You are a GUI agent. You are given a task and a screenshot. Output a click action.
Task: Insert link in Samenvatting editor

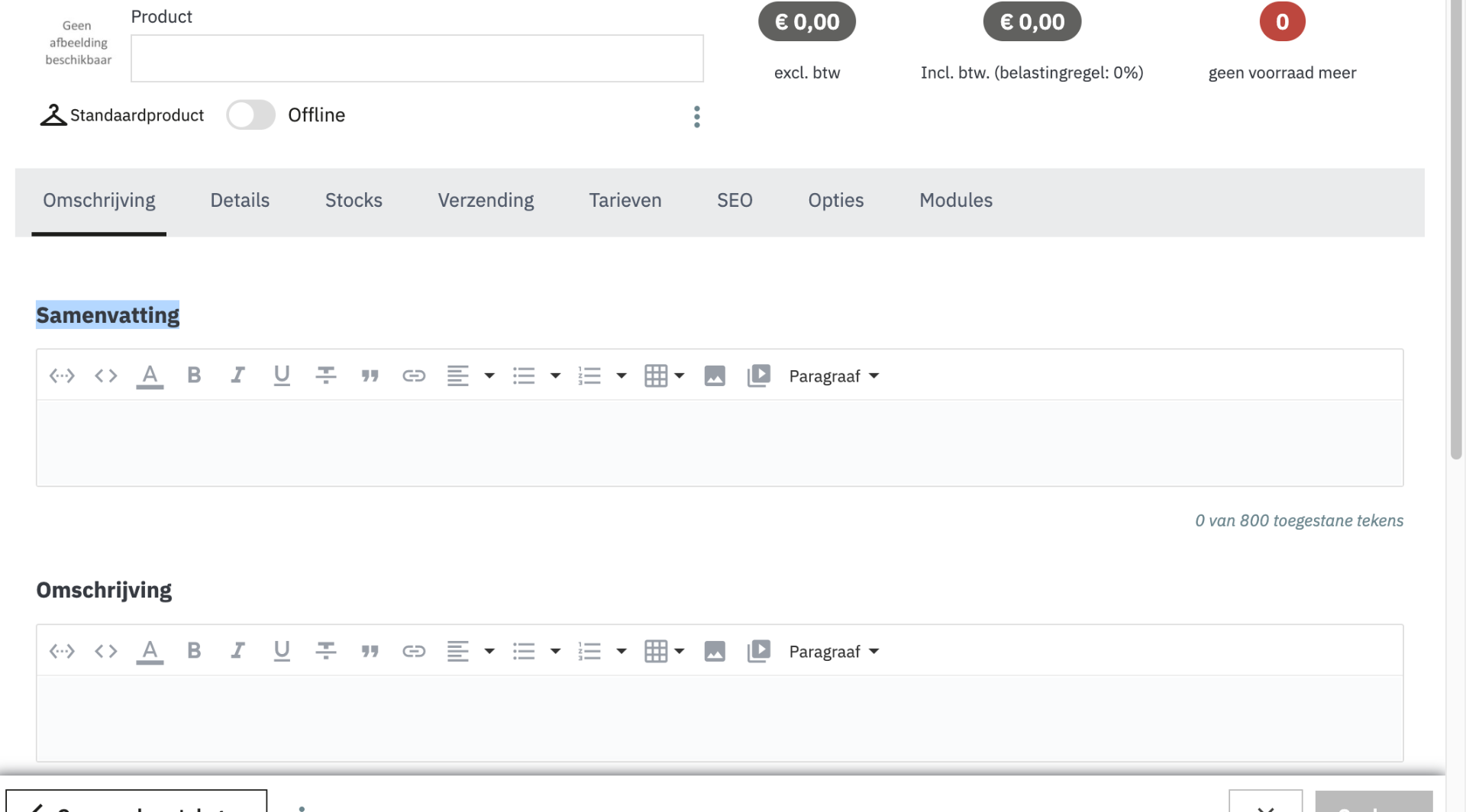414,375
